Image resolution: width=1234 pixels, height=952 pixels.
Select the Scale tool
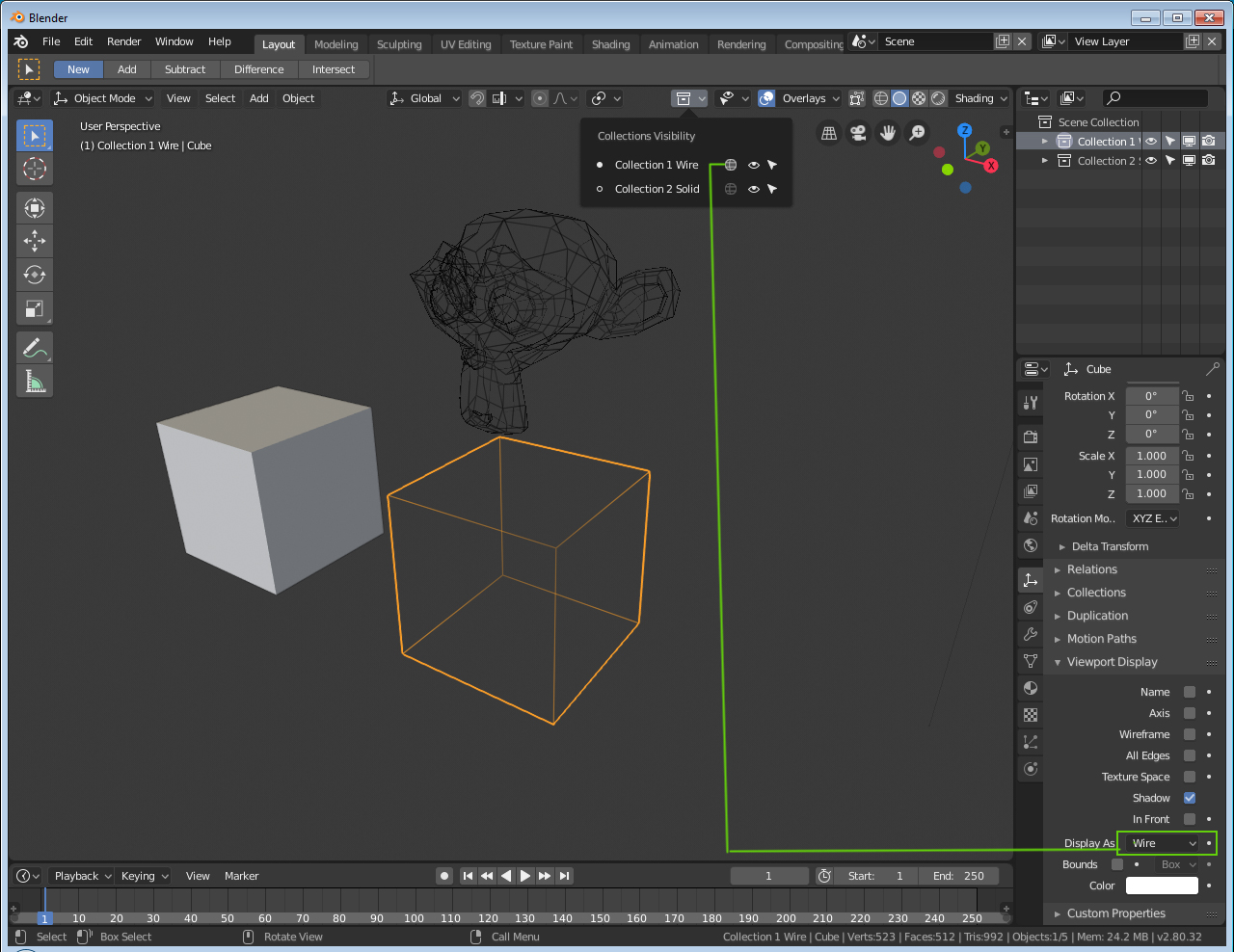[x=35, y=308]
